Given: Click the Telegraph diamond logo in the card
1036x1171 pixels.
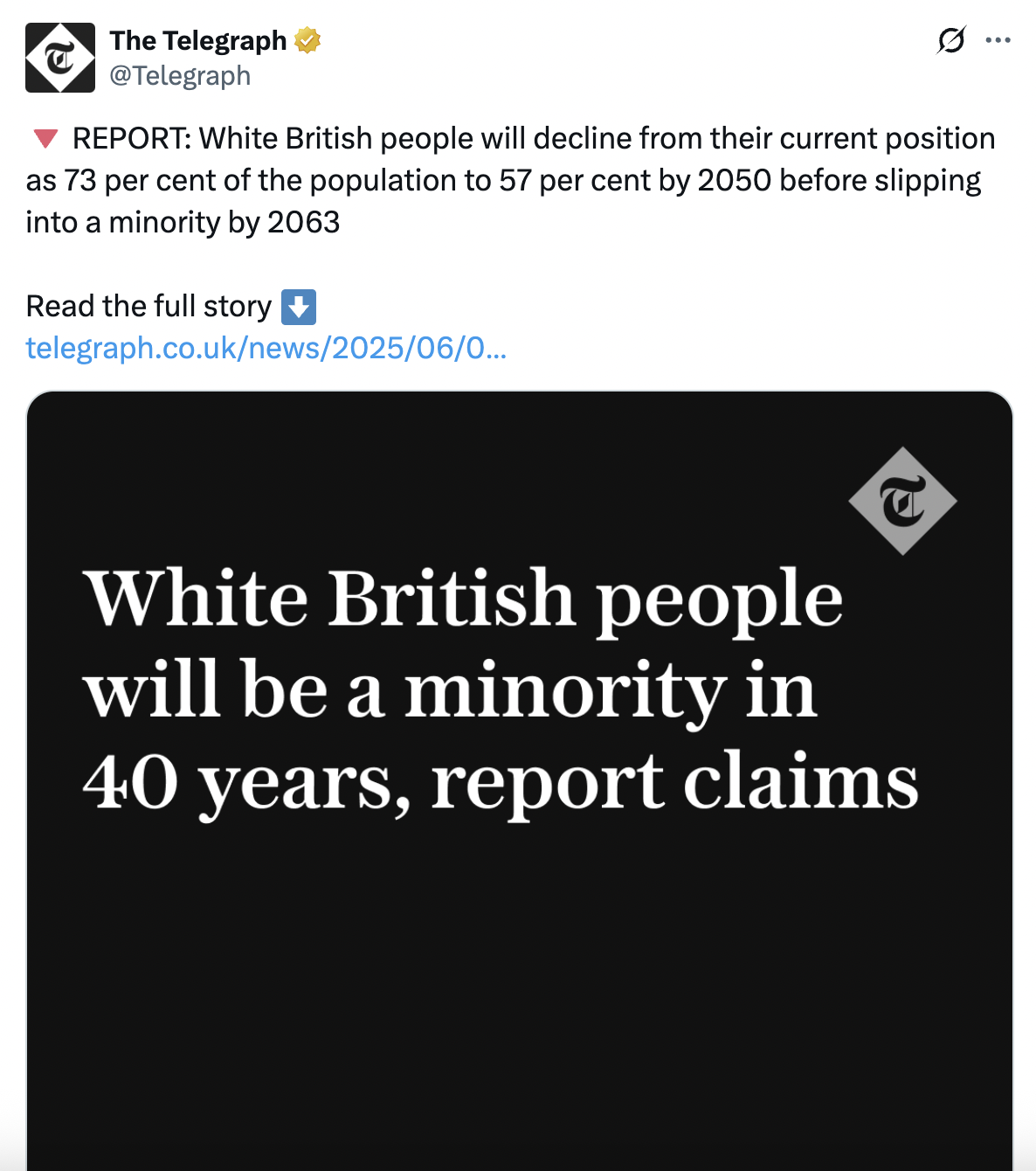Looking at the screenshot, I should point(902,502).
